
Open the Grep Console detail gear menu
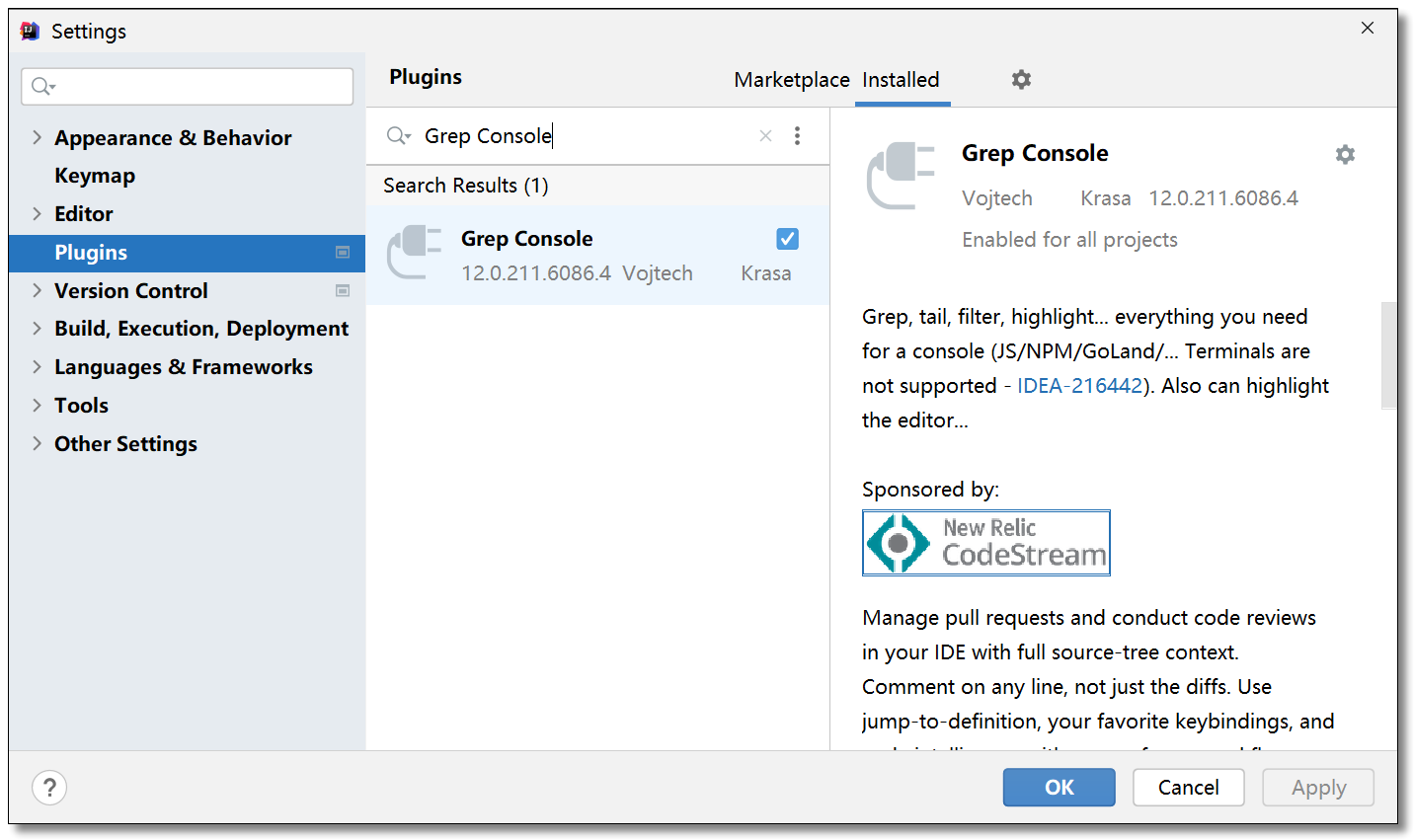click(x=1345, y=154)
